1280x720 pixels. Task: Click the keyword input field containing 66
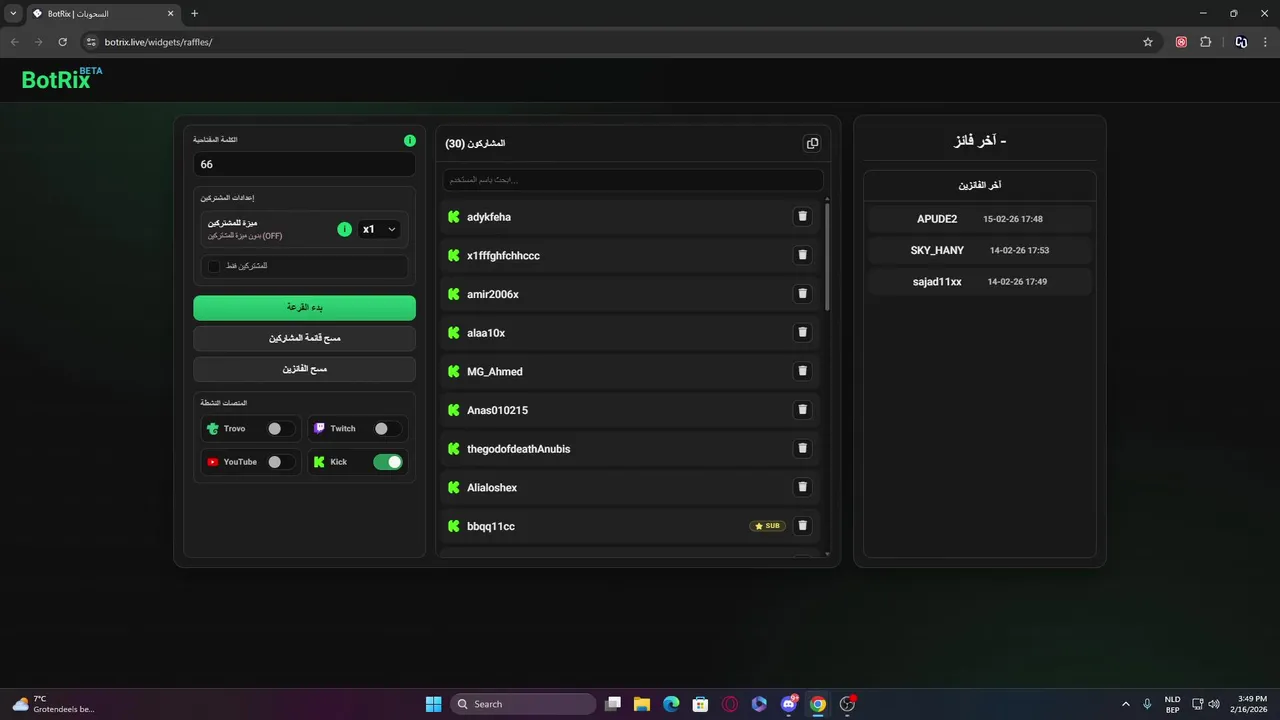pos(304,164)
